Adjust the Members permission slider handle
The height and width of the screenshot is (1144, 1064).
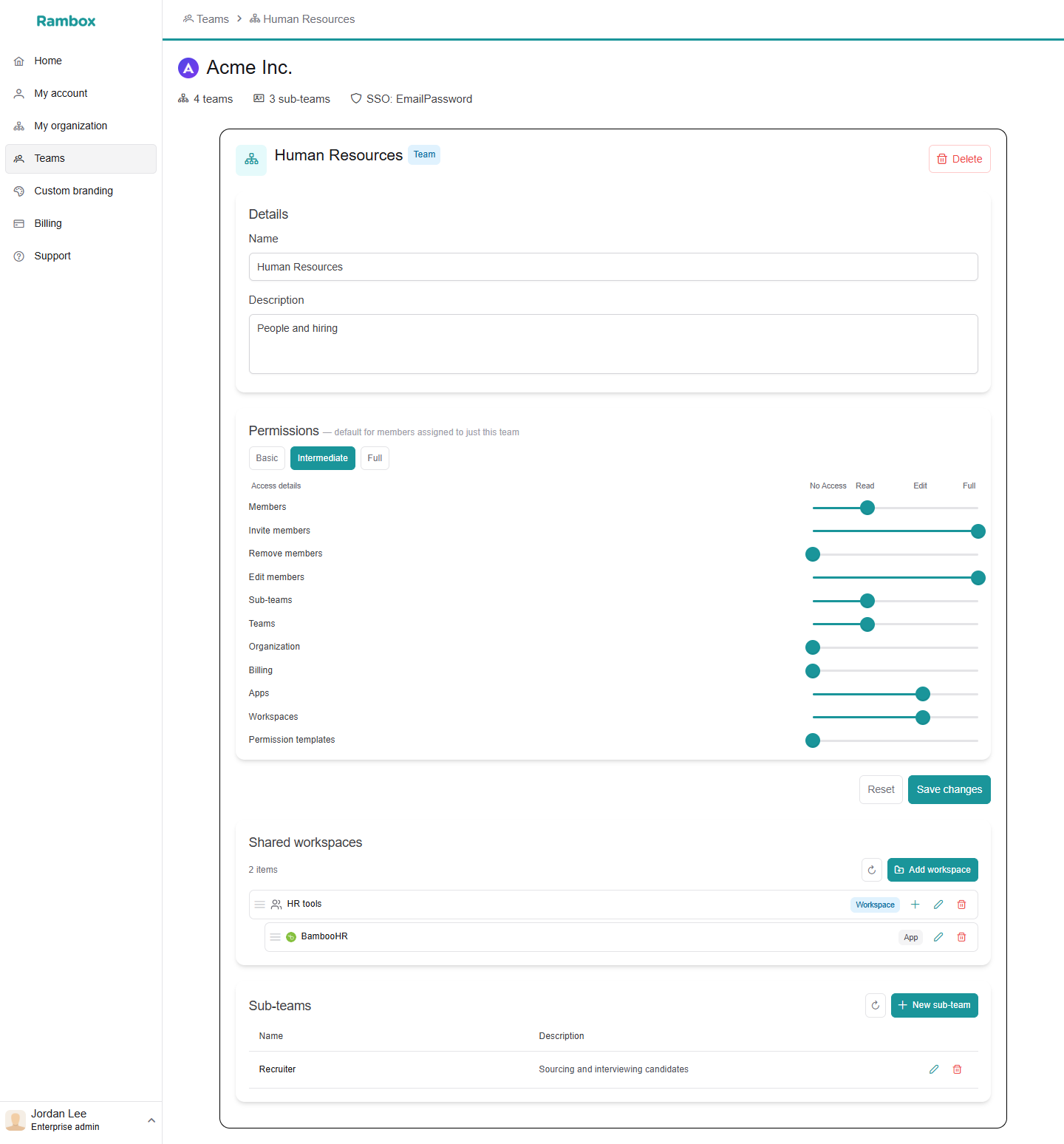point(867,508)
